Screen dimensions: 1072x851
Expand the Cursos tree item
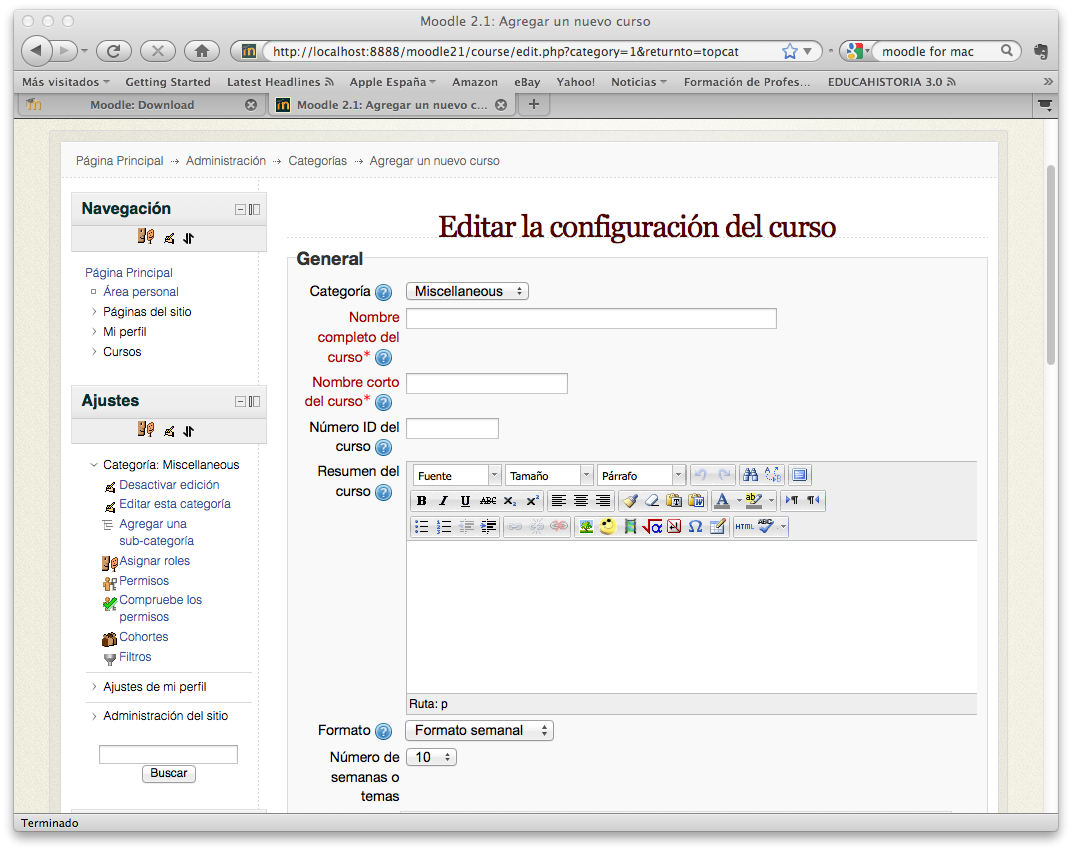tap(95, 351)
